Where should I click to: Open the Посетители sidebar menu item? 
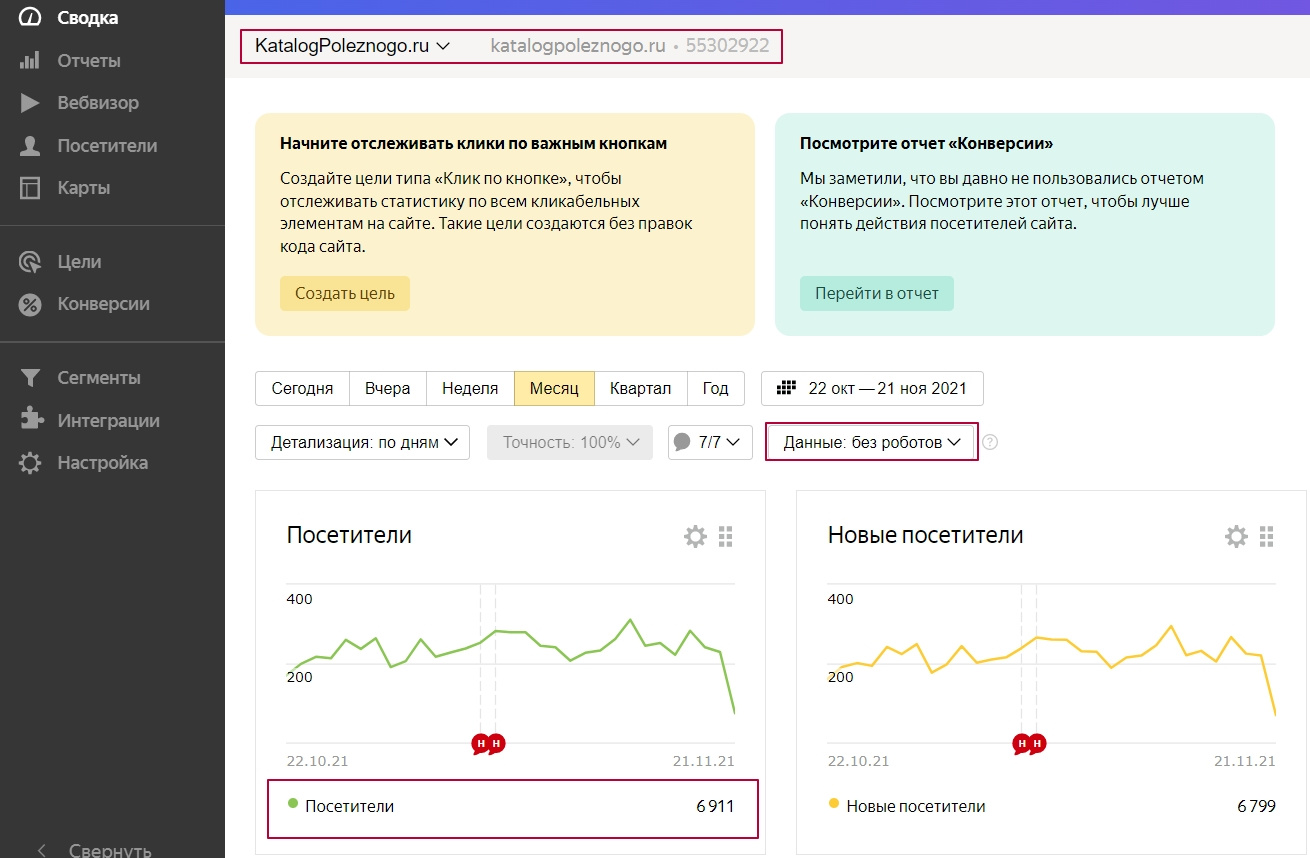point(107,146)
